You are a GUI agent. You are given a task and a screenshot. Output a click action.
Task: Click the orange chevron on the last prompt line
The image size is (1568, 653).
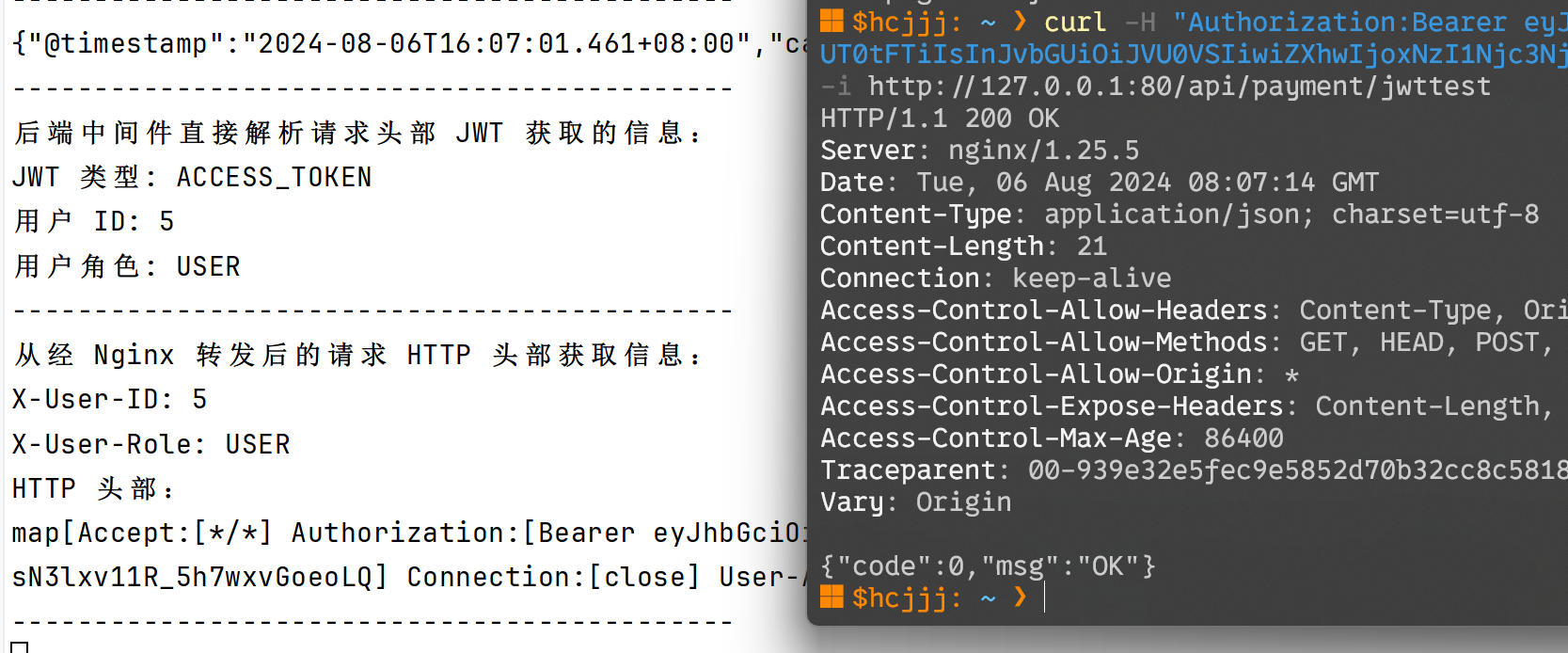click(1021, 597)
